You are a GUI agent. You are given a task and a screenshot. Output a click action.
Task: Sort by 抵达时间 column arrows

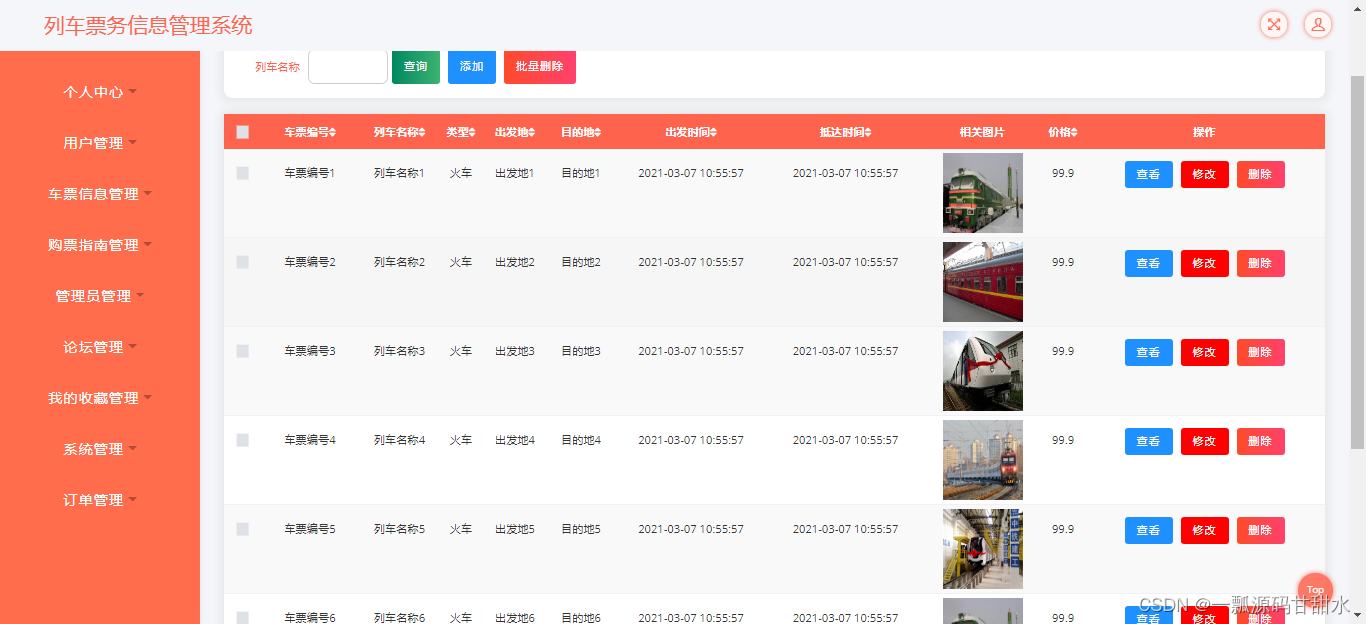868,132
